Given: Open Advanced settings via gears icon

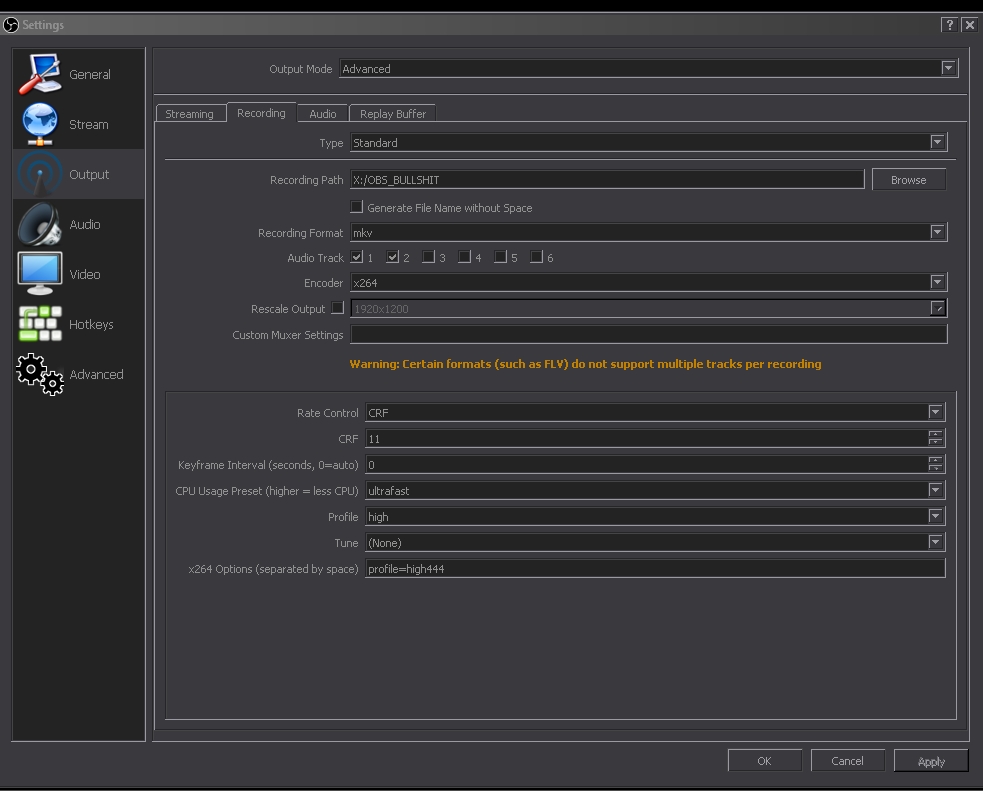Looking at the screenshot, I should click(x=39, y=374).
